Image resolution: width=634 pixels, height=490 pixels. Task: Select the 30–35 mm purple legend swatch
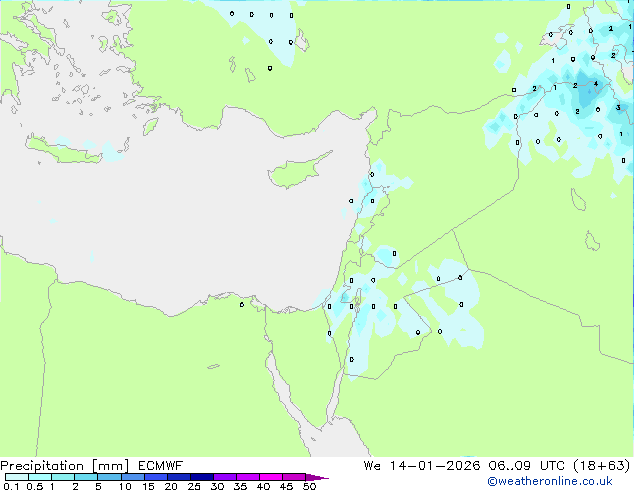click(224, 477)
